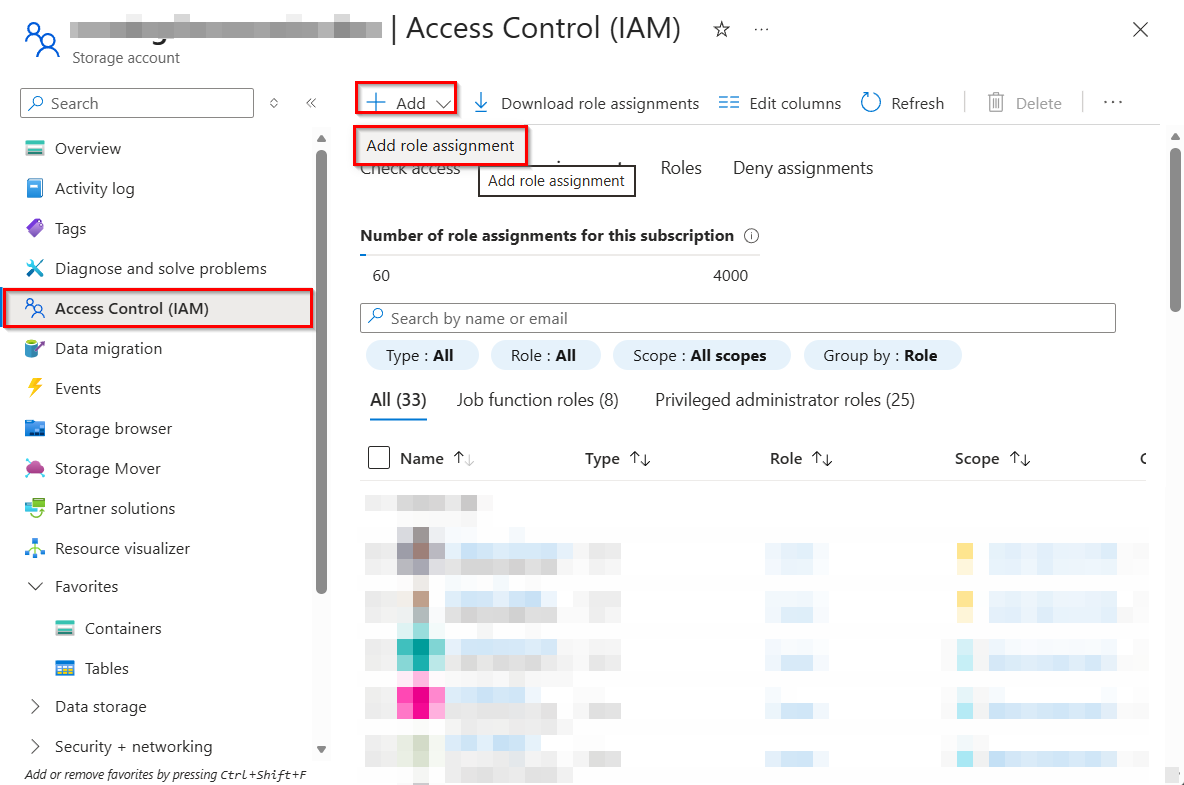1184x785 pixels.
Task: Click the Edit columns icon
Action: [x=729, y=103]
